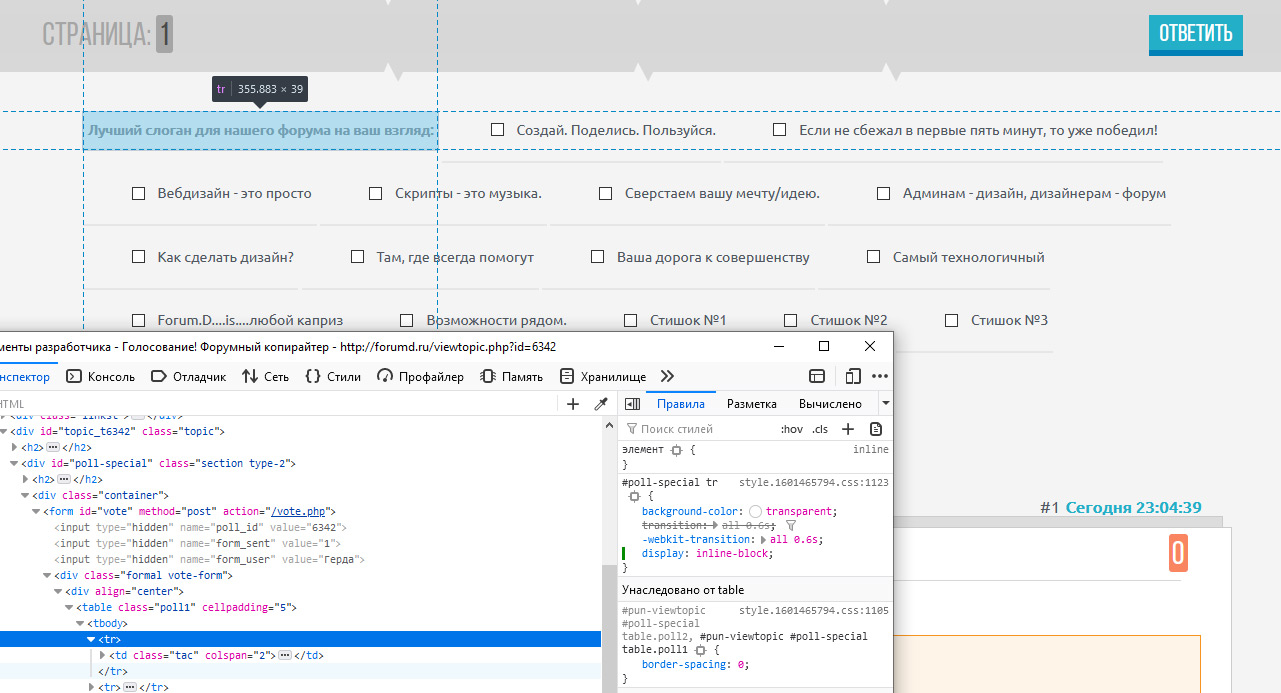The image size is (1281, 693).
Task: Pick a color with the eyedropper icon
Action: (601, 404)
